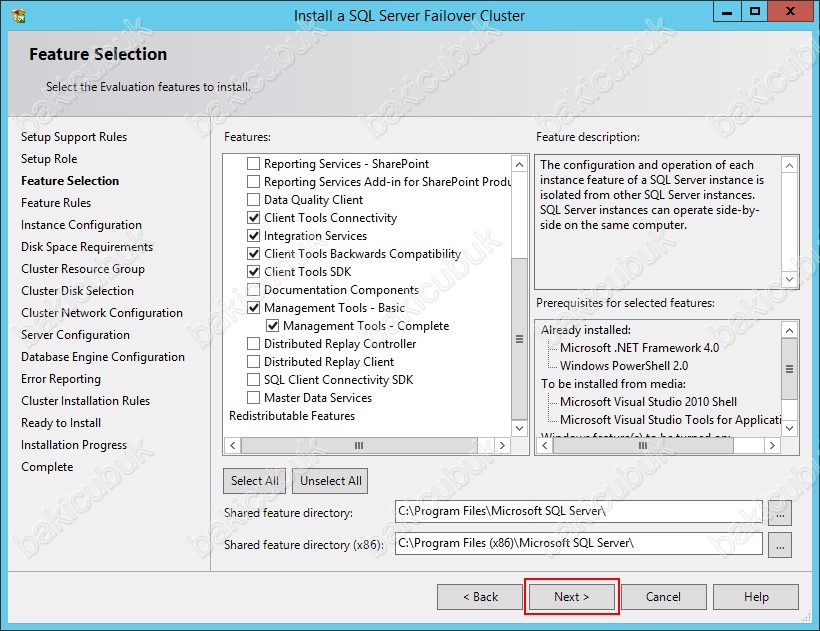Click Prerequisites horizontal scrollbar thumb
This screenshot has height=631, width=820.
coord(643,445)
